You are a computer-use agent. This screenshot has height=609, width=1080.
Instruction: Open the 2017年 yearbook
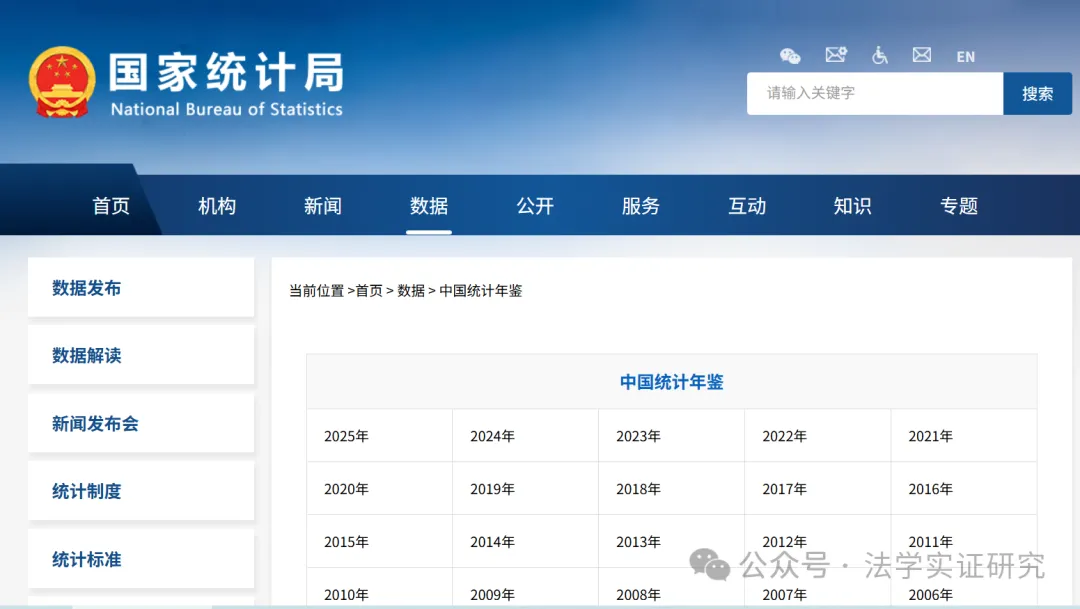point(785,489)
